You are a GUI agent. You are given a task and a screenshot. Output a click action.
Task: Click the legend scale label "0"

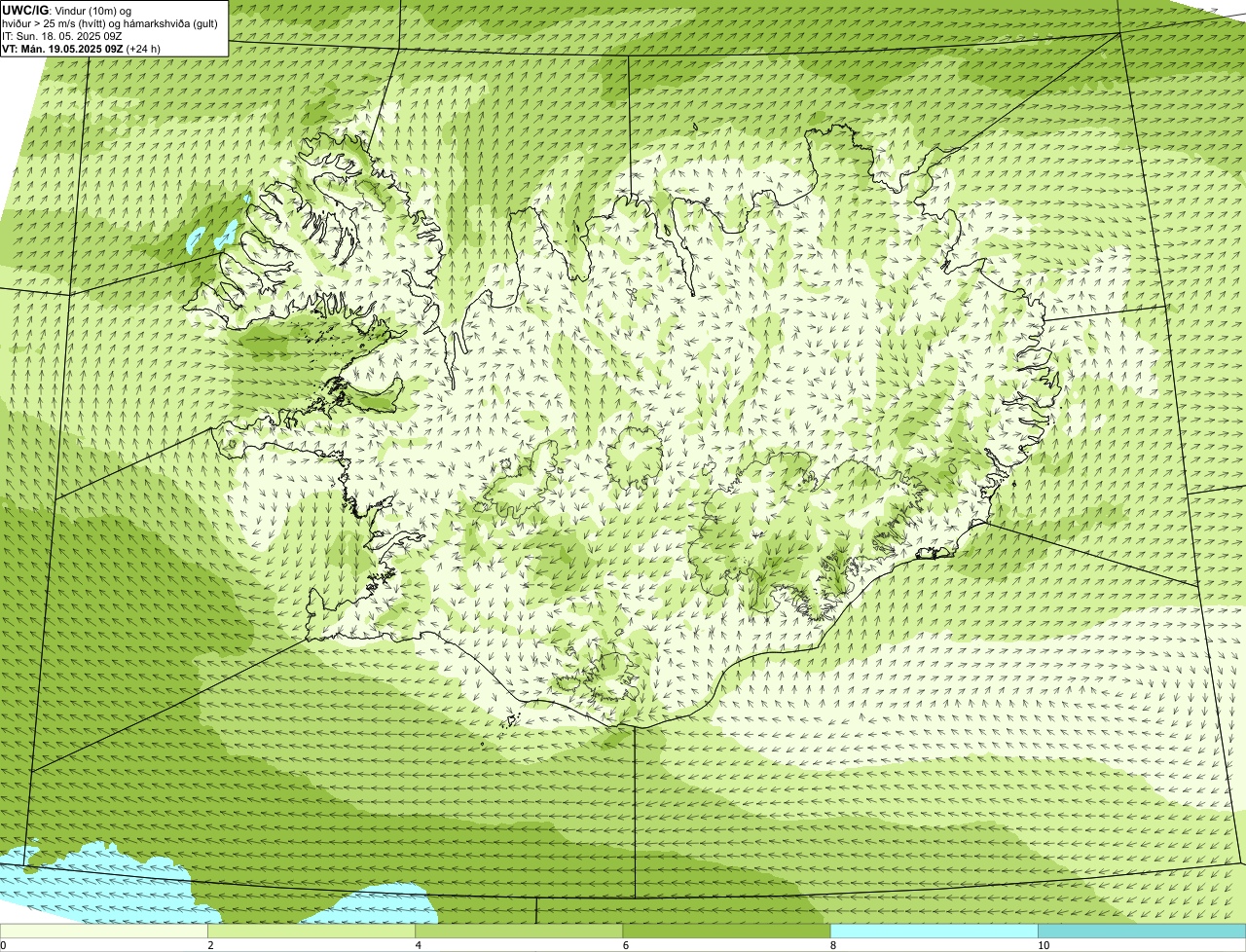pos(4,945)
